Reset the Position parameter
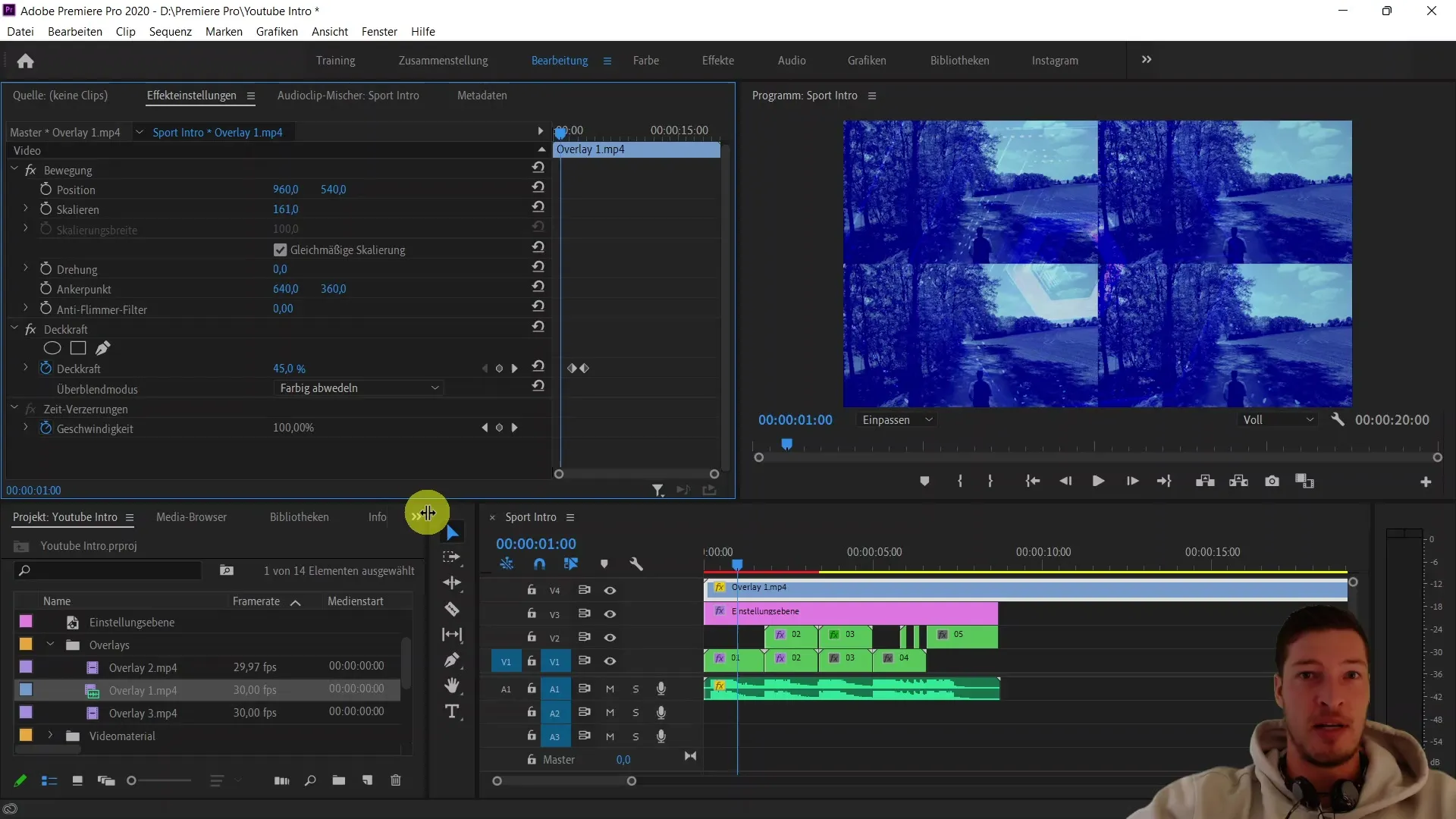This screenshot has height=819, width=1456. pyautogui.click(x=538, y=187)
